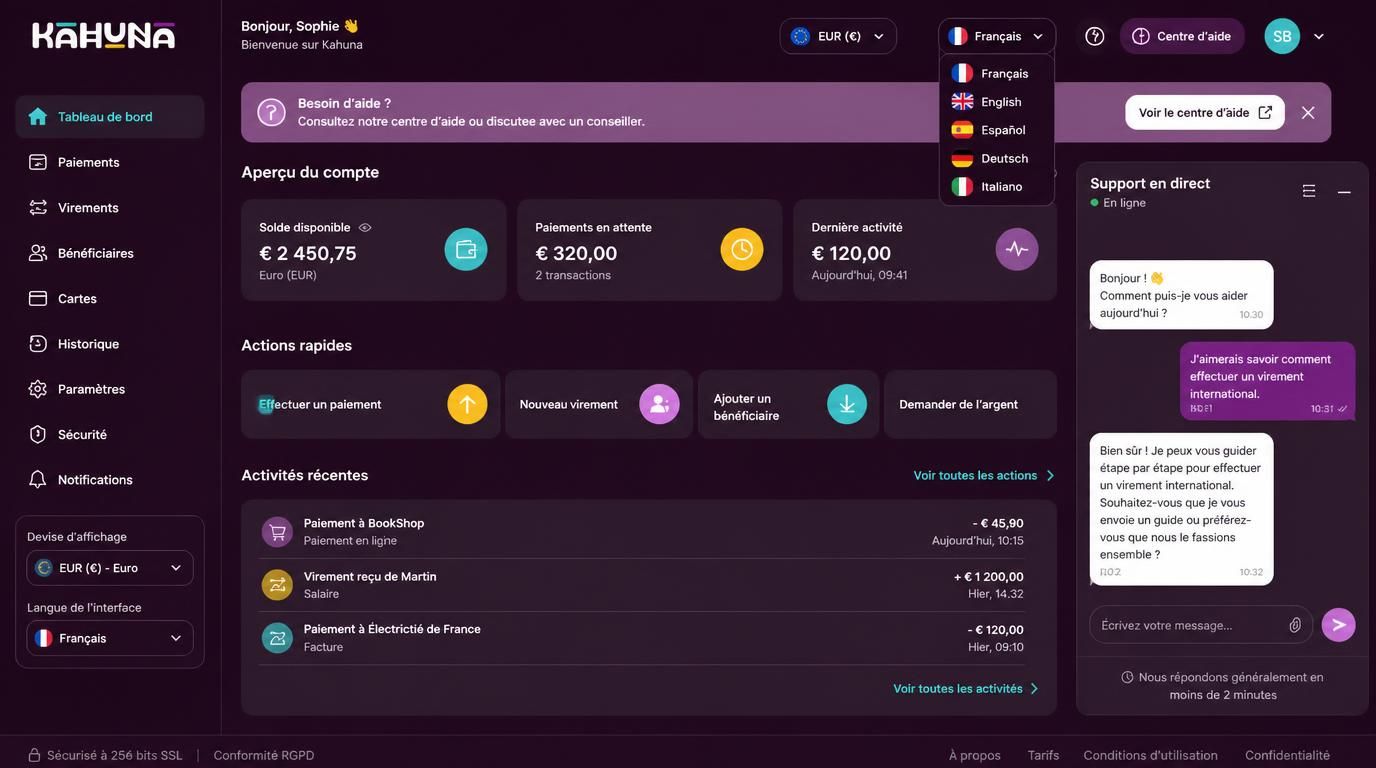Click the purple person icon for Nouveau virement
The height and width of the screenshot is (768, 1376).
[659, 404]
